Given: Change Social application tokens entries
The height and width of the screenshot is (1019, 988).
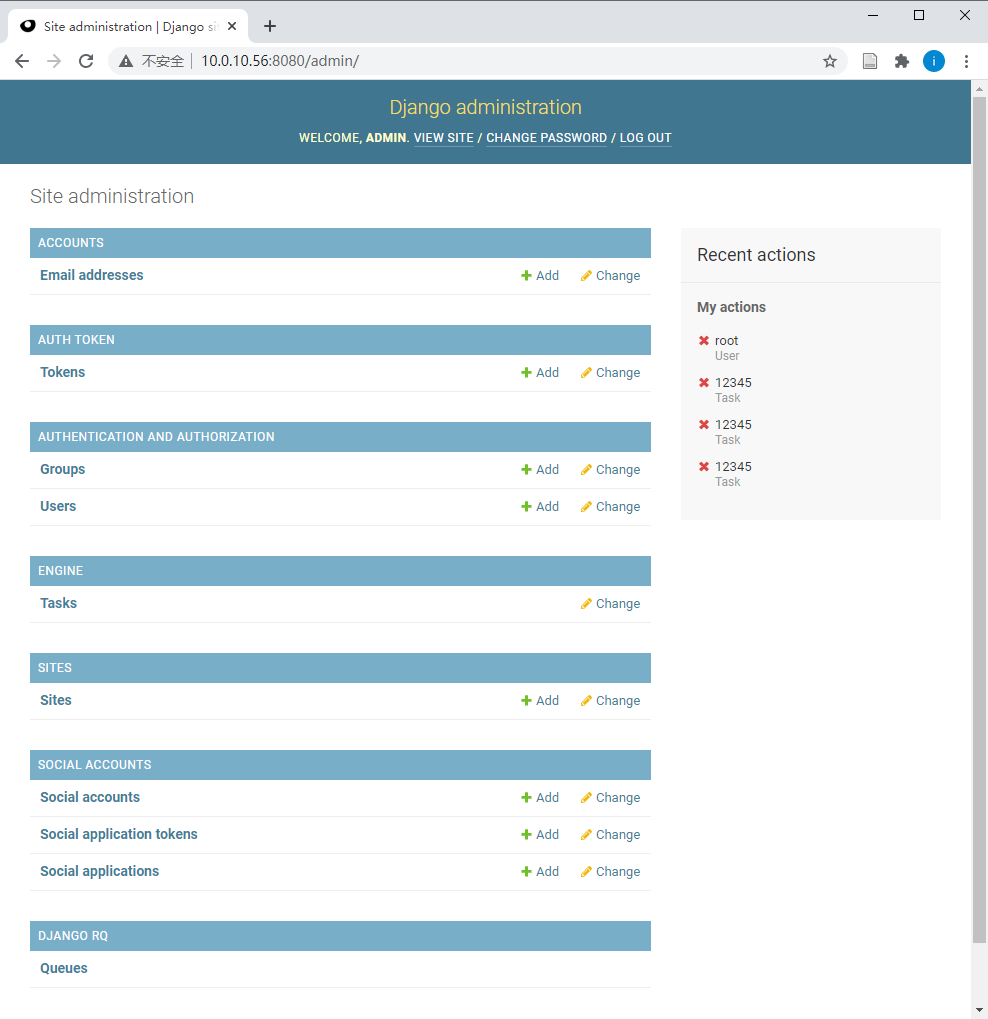Looking at the screenshot, I should pos(610,834).
